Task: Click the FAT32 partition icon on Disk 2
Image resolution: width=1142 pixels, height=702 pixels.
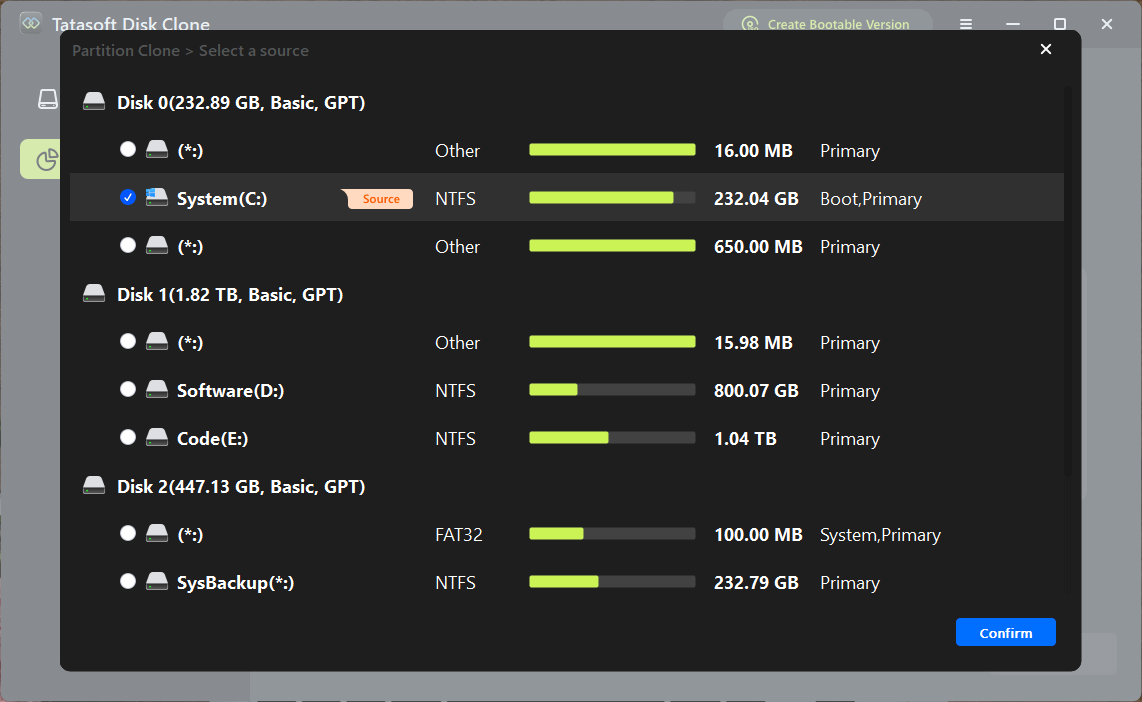Action: [x=157, y=533]
